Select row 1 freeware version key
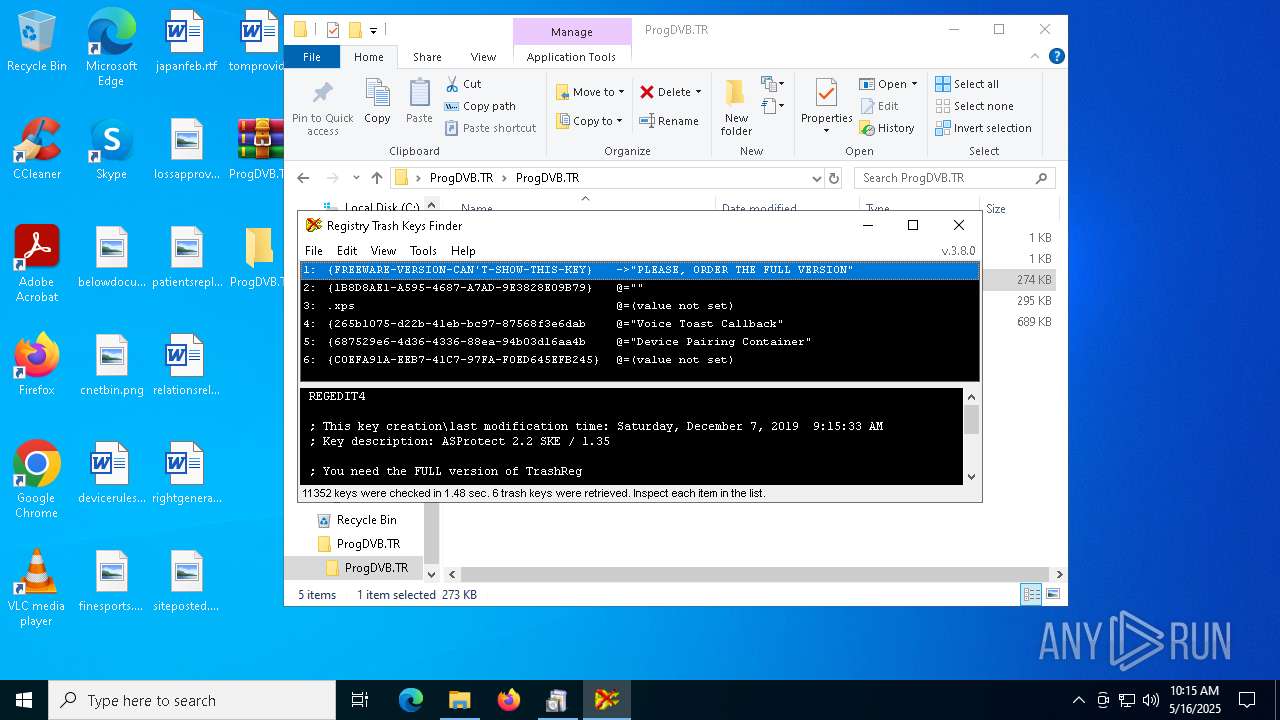1280x720 pixels. 639,270
